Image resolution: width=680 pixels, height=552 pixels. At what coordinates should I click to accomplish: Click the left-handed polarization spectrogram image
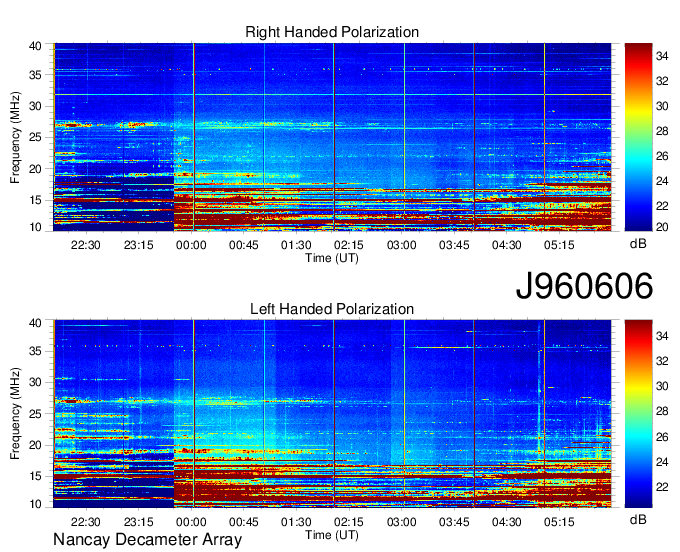(x=332, y=414)
